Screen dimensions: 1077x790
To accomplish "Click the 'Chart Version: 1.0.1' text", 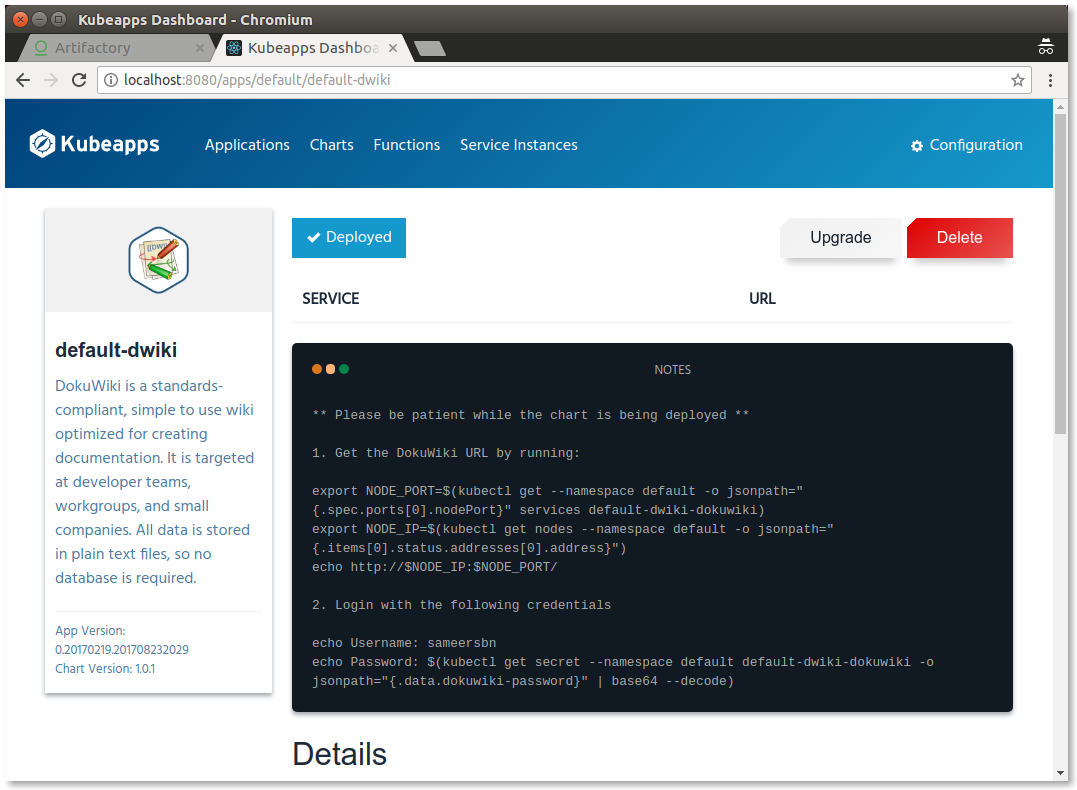I will coord(105,668).
